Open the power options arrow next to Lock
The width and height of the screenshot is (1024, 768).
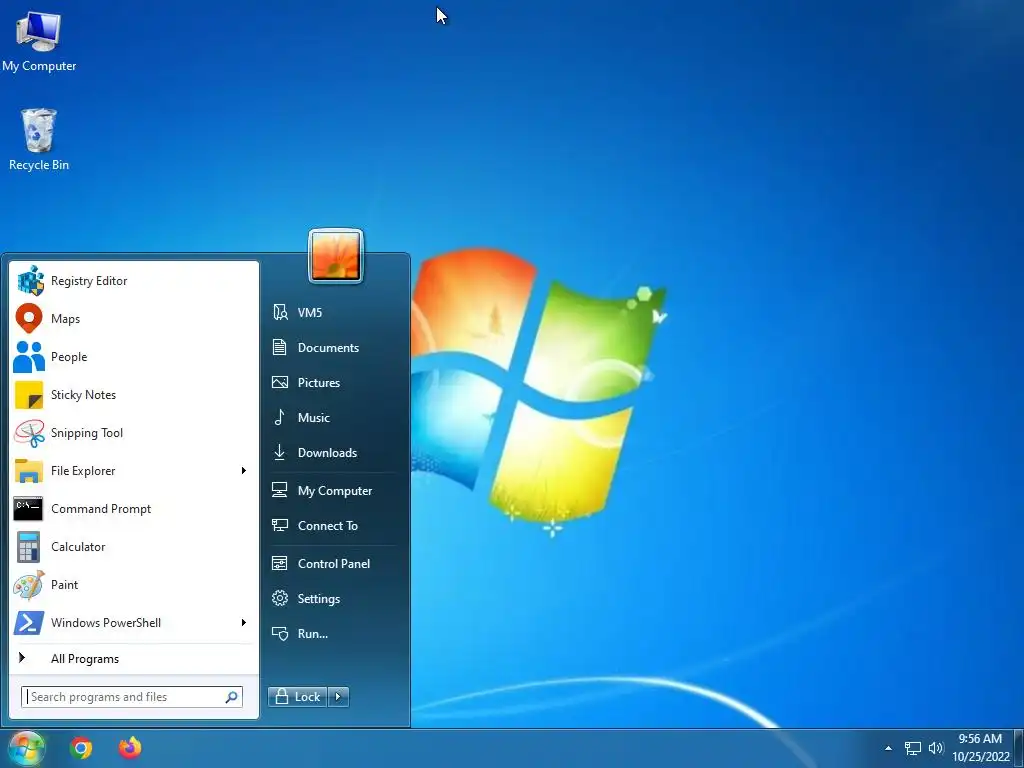click(338, 697)
